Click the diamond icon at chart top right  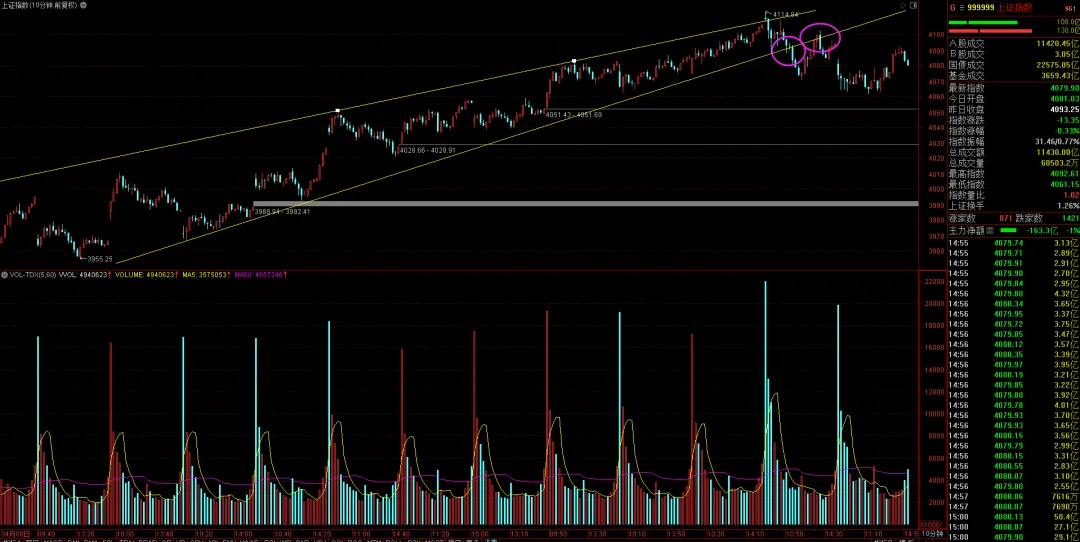pos(903,6)
